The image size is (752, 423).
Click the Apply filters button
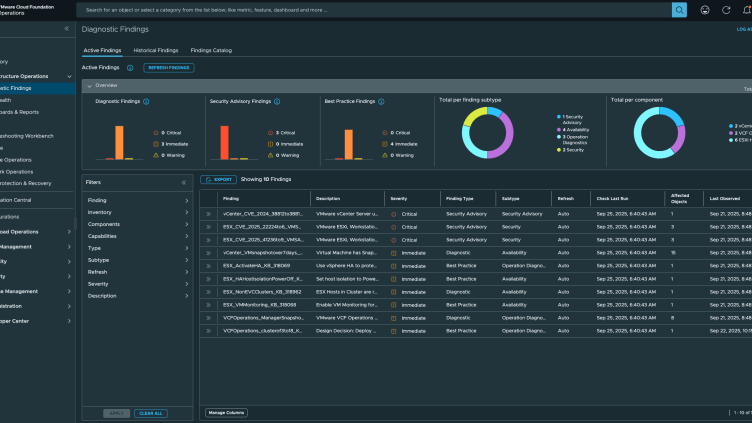(117, 413)
